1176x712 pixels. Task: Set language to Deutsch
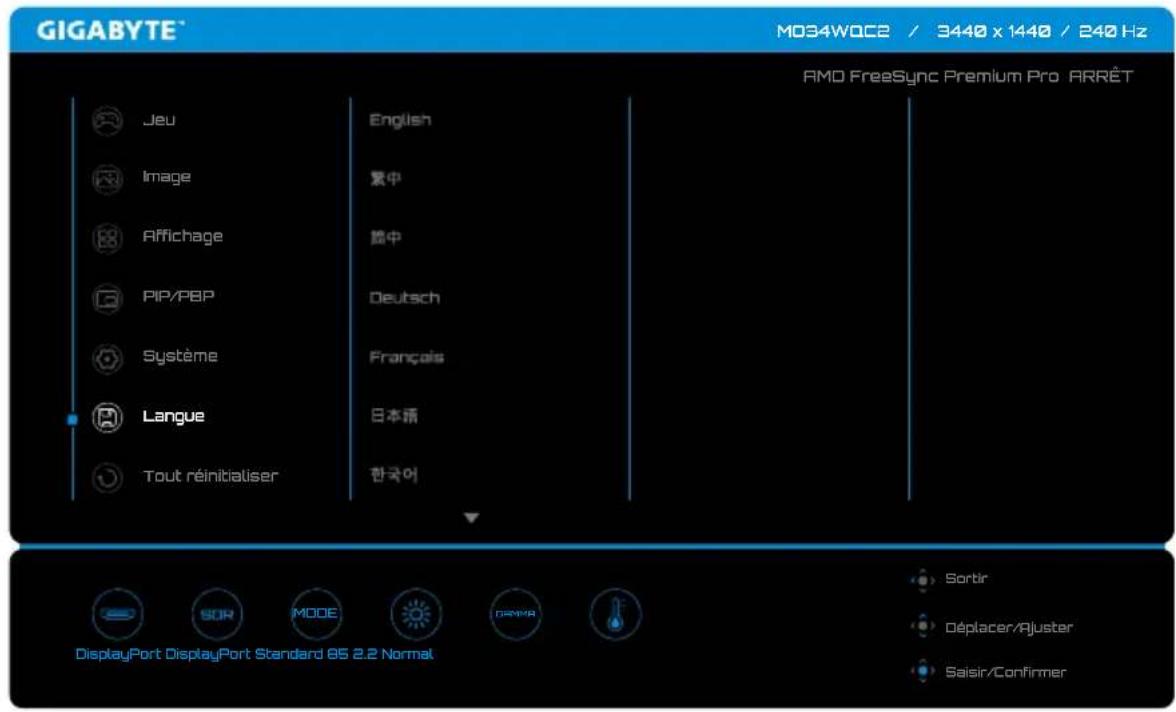tap(404, 298)
